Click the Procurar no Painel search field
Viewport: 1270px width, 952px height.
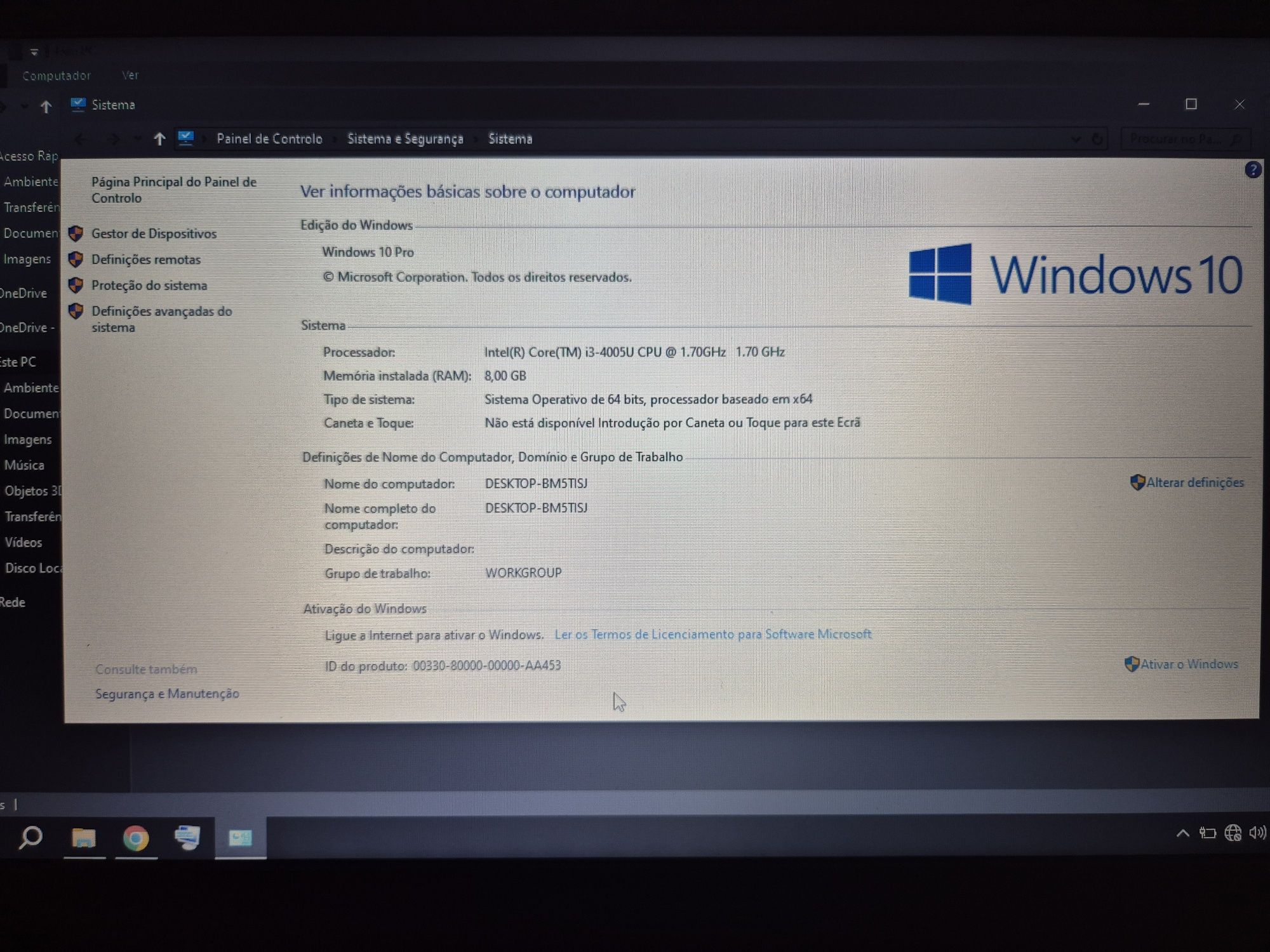pyautogui.click(x=1185, y=139)
